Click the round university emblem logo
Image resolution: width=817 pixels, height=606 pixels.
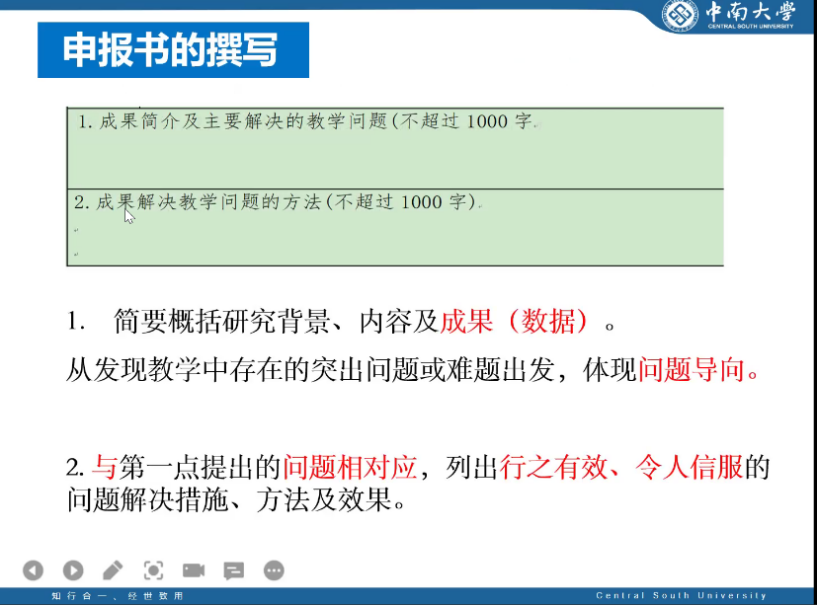pos(680,16)
